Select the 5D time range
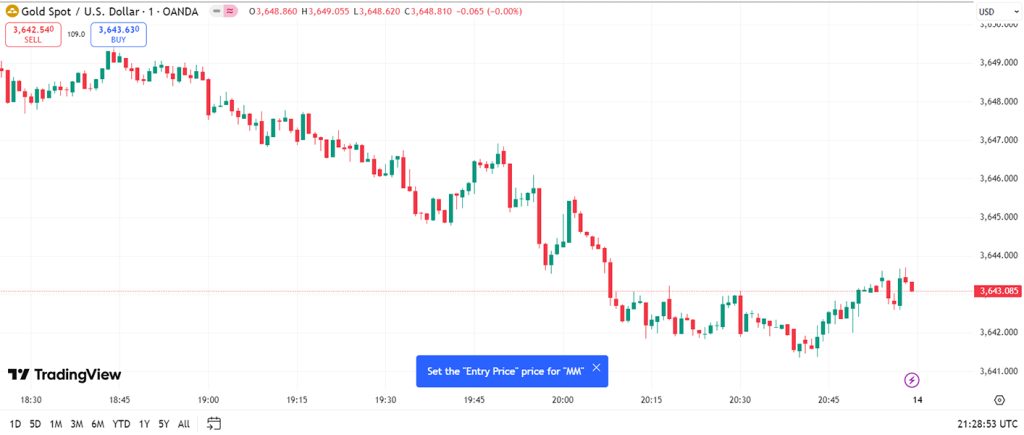1024x435 pixels. pos(35,424)
